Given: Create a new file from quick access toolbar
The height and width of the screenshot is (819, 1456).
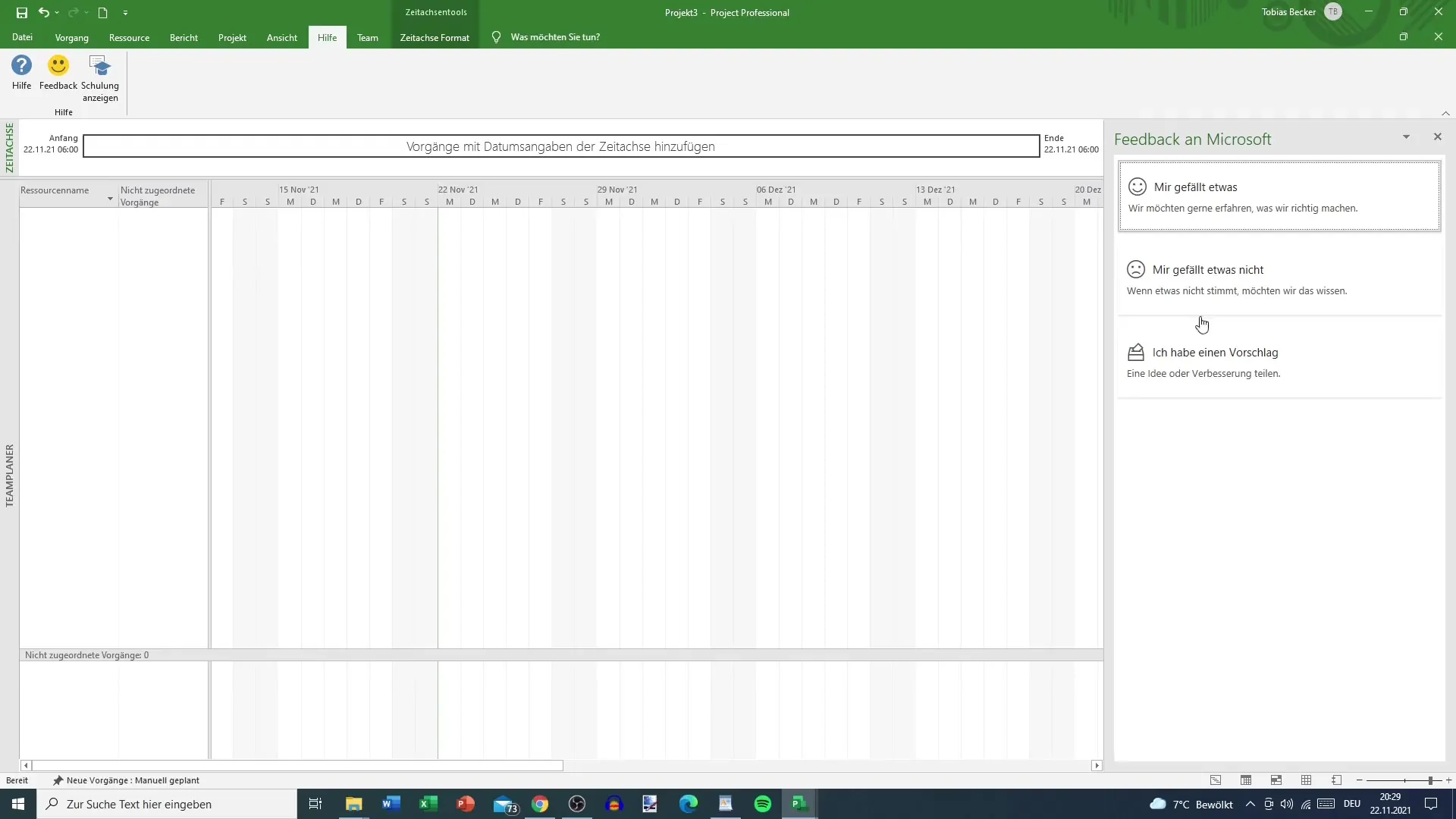Looking at the screenshot, I should (x=103, y=12).
